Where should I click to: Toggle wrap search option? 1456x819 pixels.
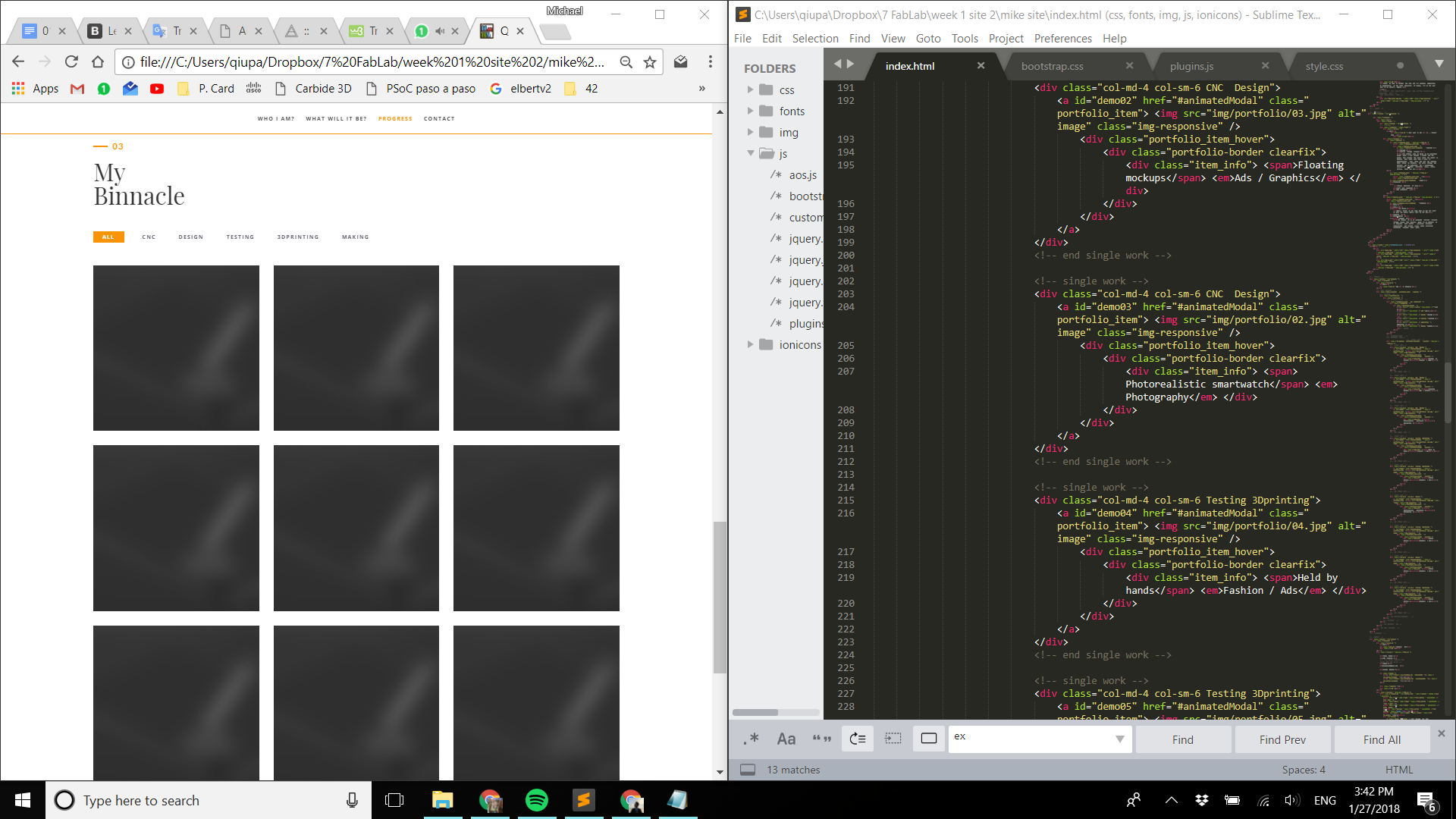tap(858, 739)
